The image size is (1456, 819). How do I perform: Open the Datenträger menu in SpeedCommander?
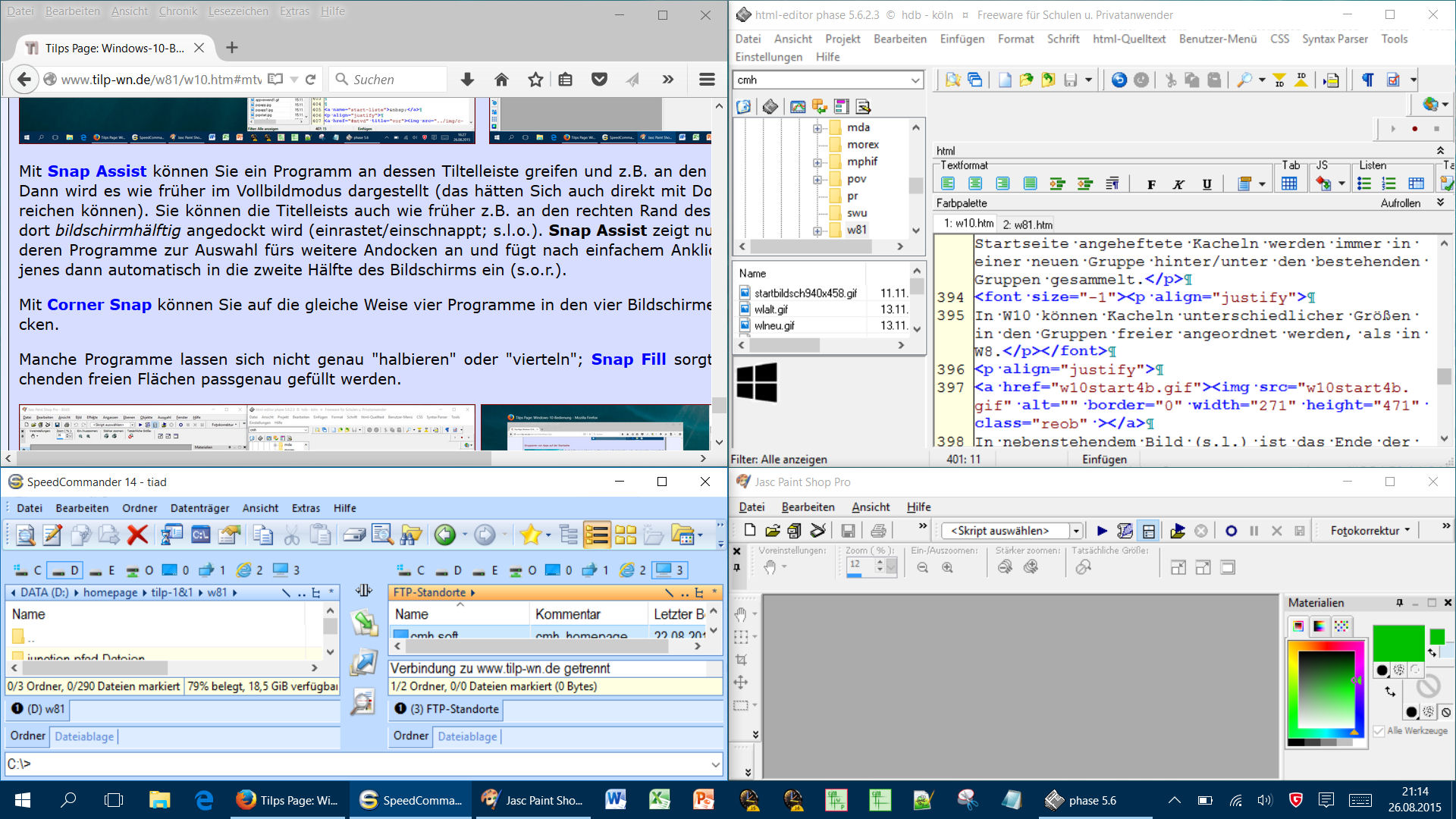click(x=199, y=508)
